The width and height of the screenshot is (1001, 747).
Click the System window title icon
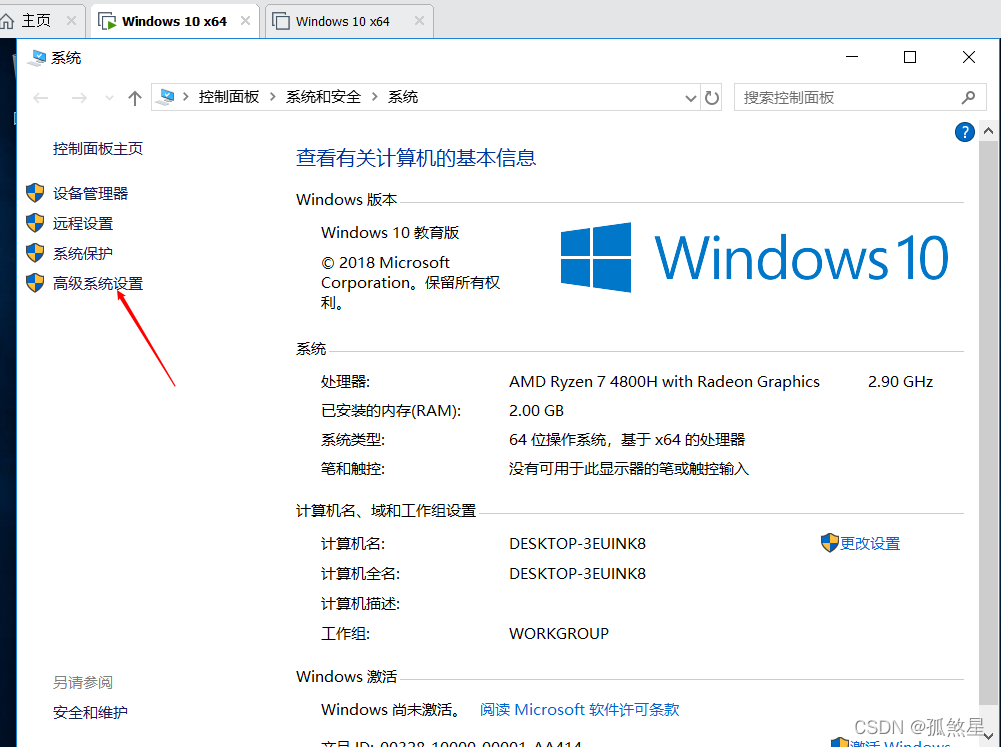37,57
